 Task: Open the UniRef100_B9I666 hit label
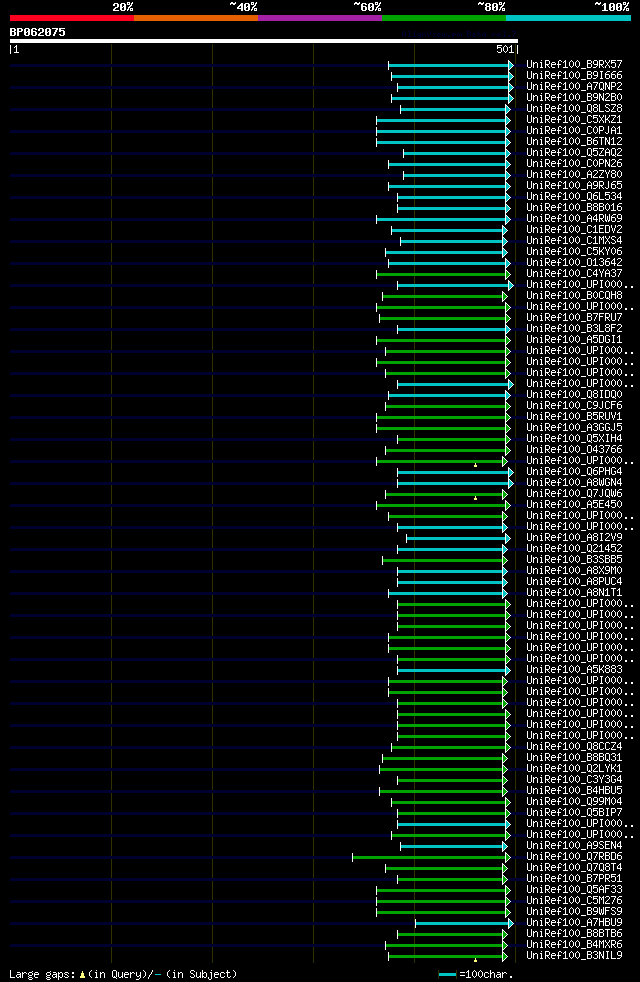coord(574,76)
